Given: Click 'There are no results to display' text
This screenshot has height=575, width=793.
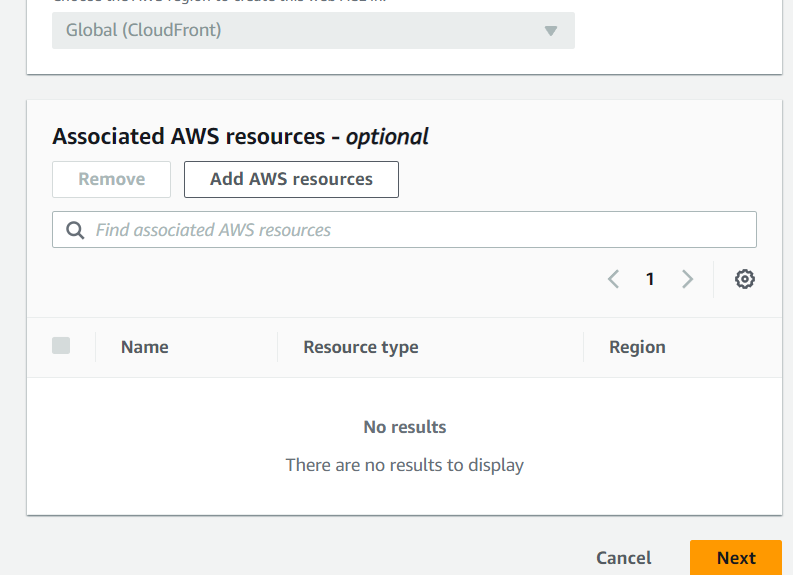Looking at the screenshot, I should click(x=405, y=465).
